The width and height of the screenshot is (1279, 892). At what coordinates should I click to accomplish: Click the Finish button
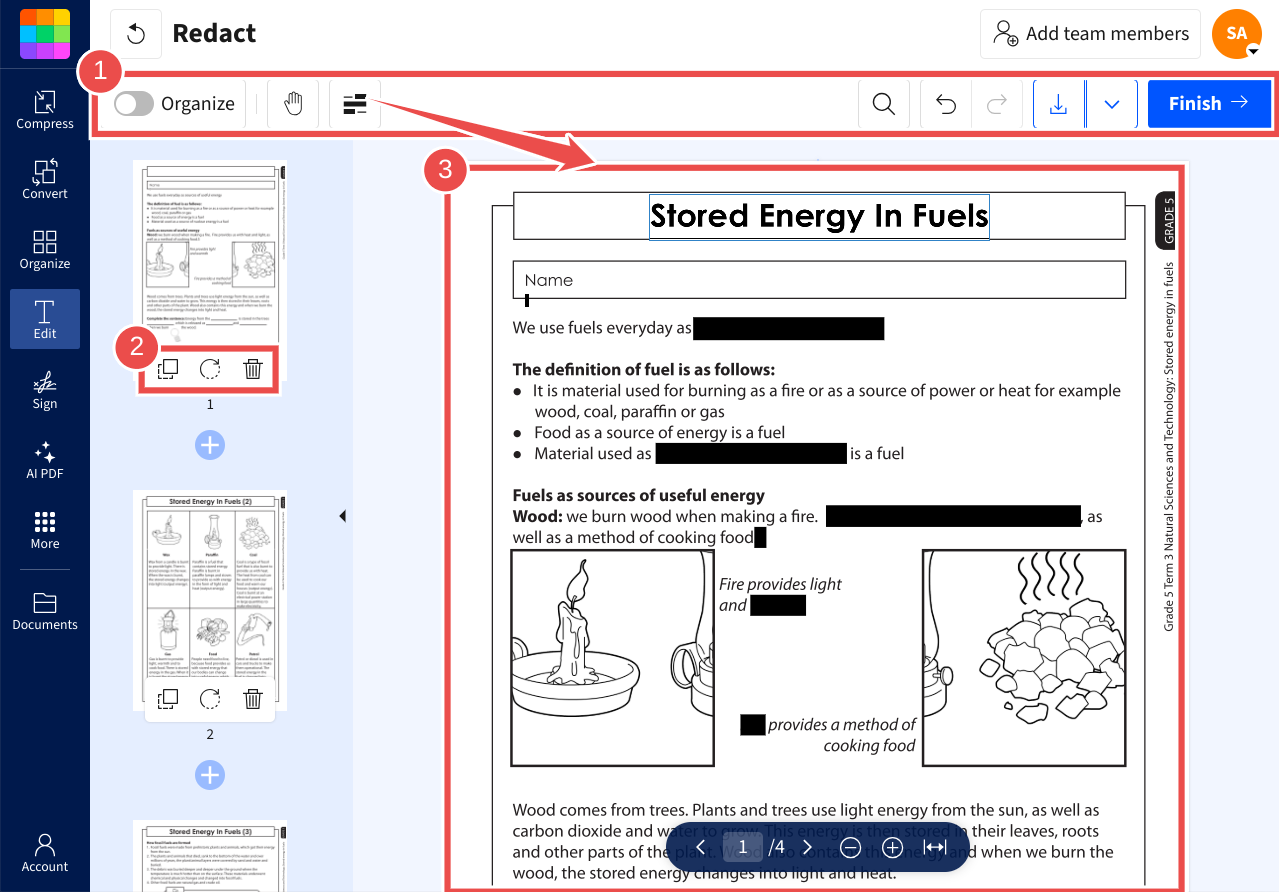[x=1209, y=103]
